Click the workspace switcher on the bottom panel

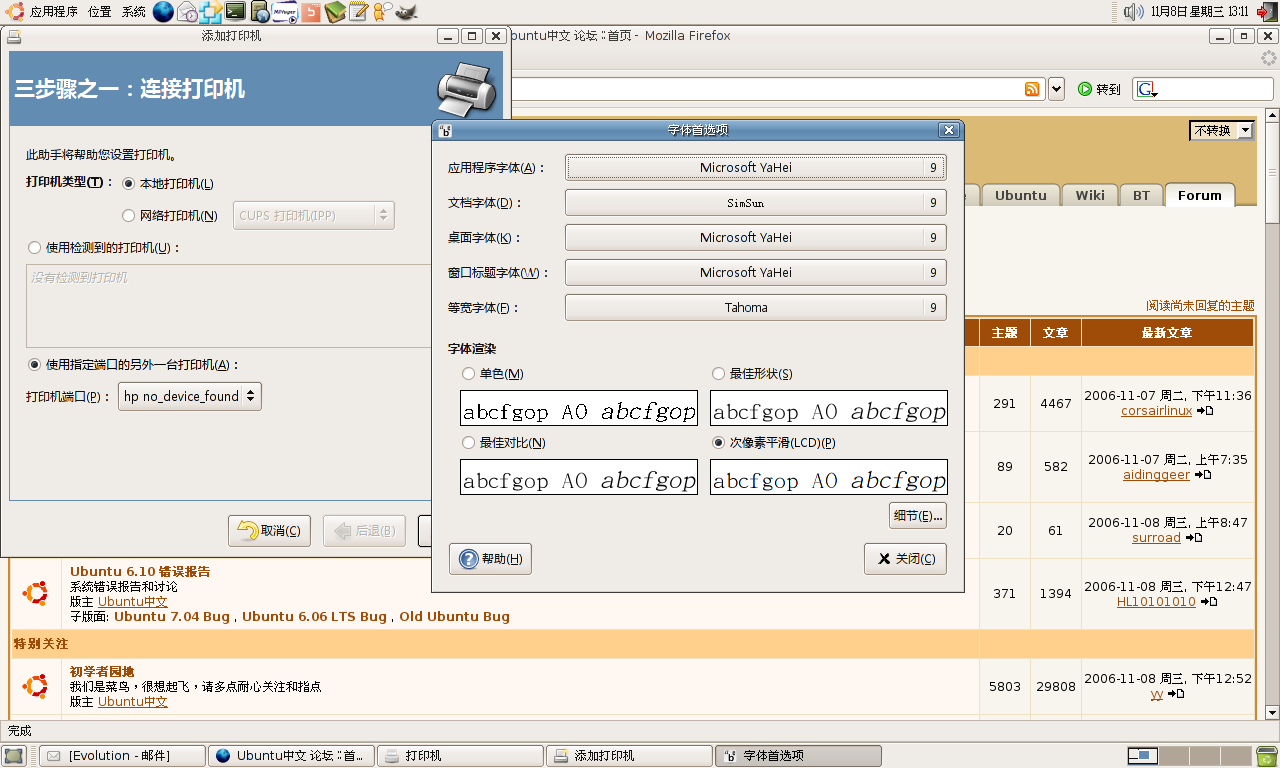1188,756
